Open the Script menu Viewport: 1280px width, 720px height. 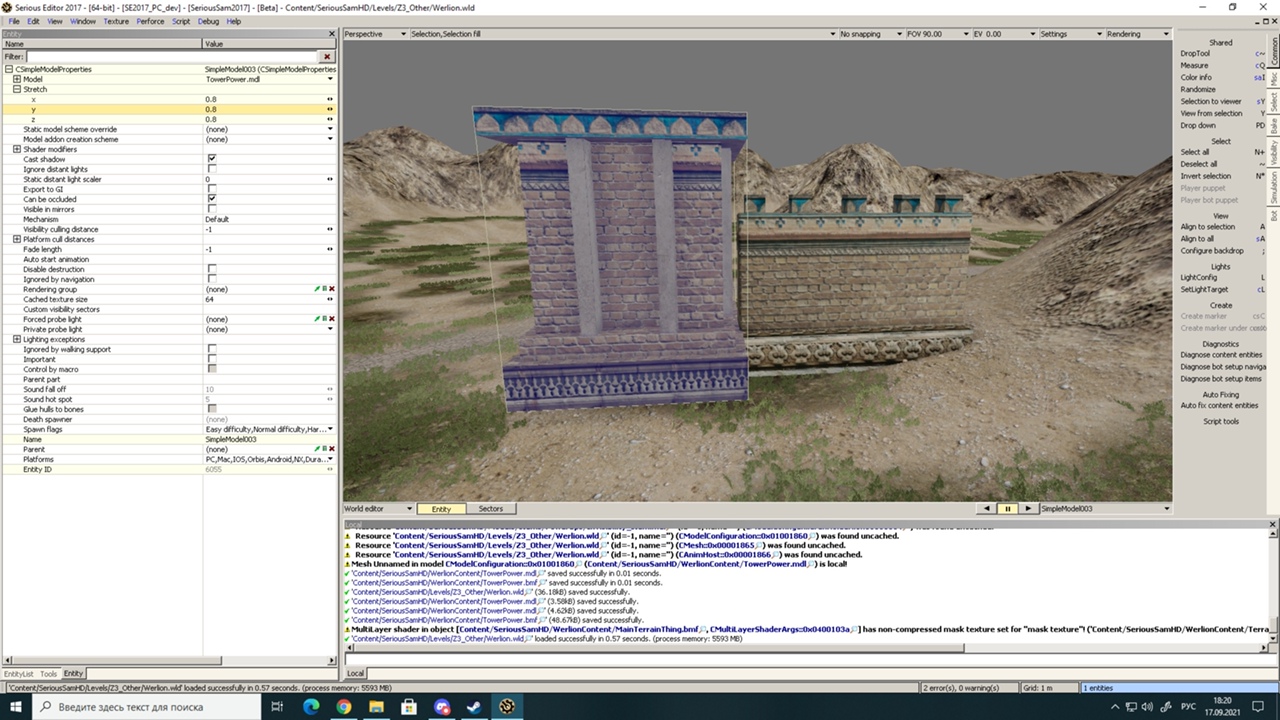[181, 21]
